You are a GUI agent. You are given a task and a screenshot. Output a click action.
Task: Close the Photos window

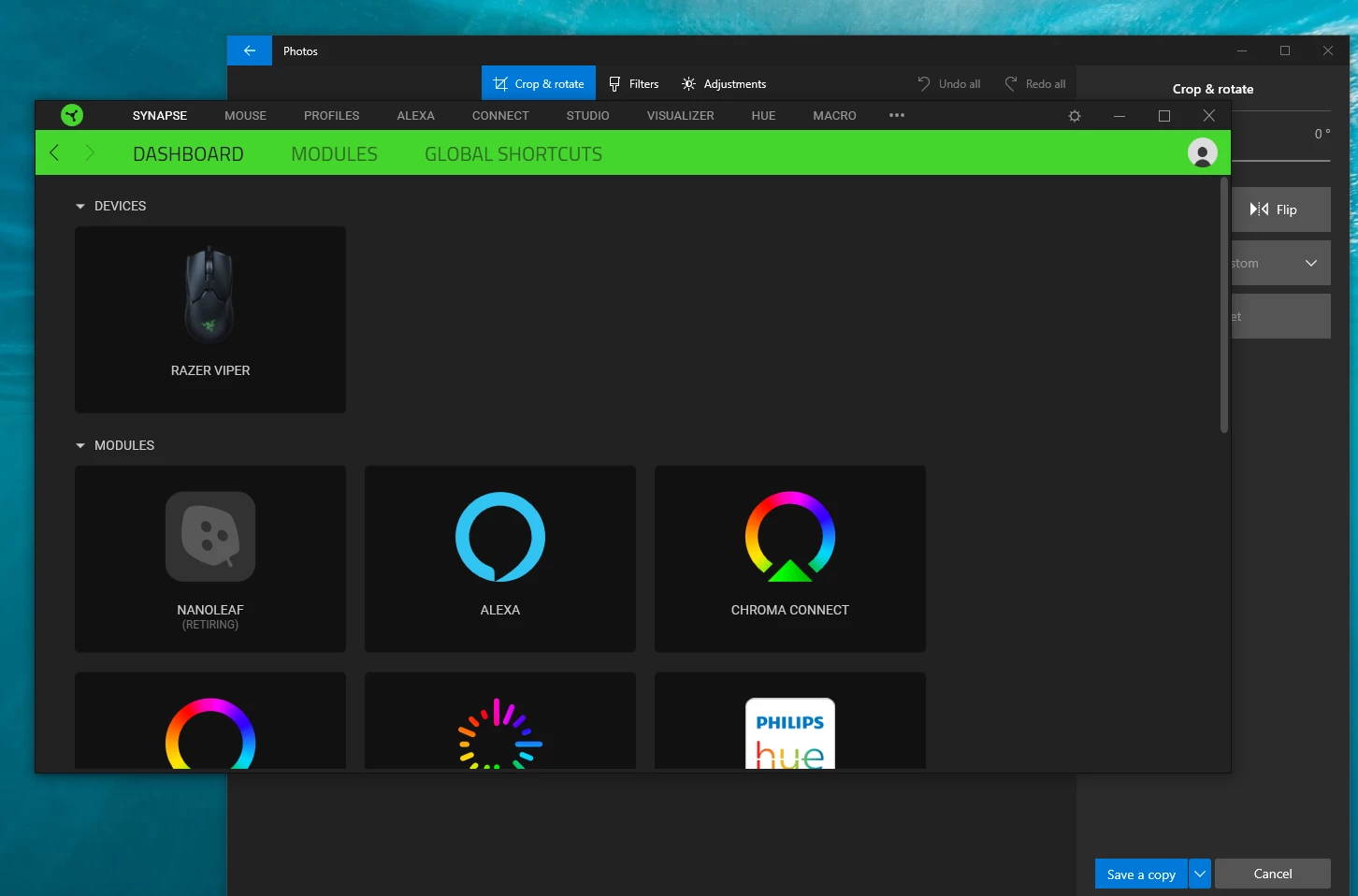coord(1328,51)
